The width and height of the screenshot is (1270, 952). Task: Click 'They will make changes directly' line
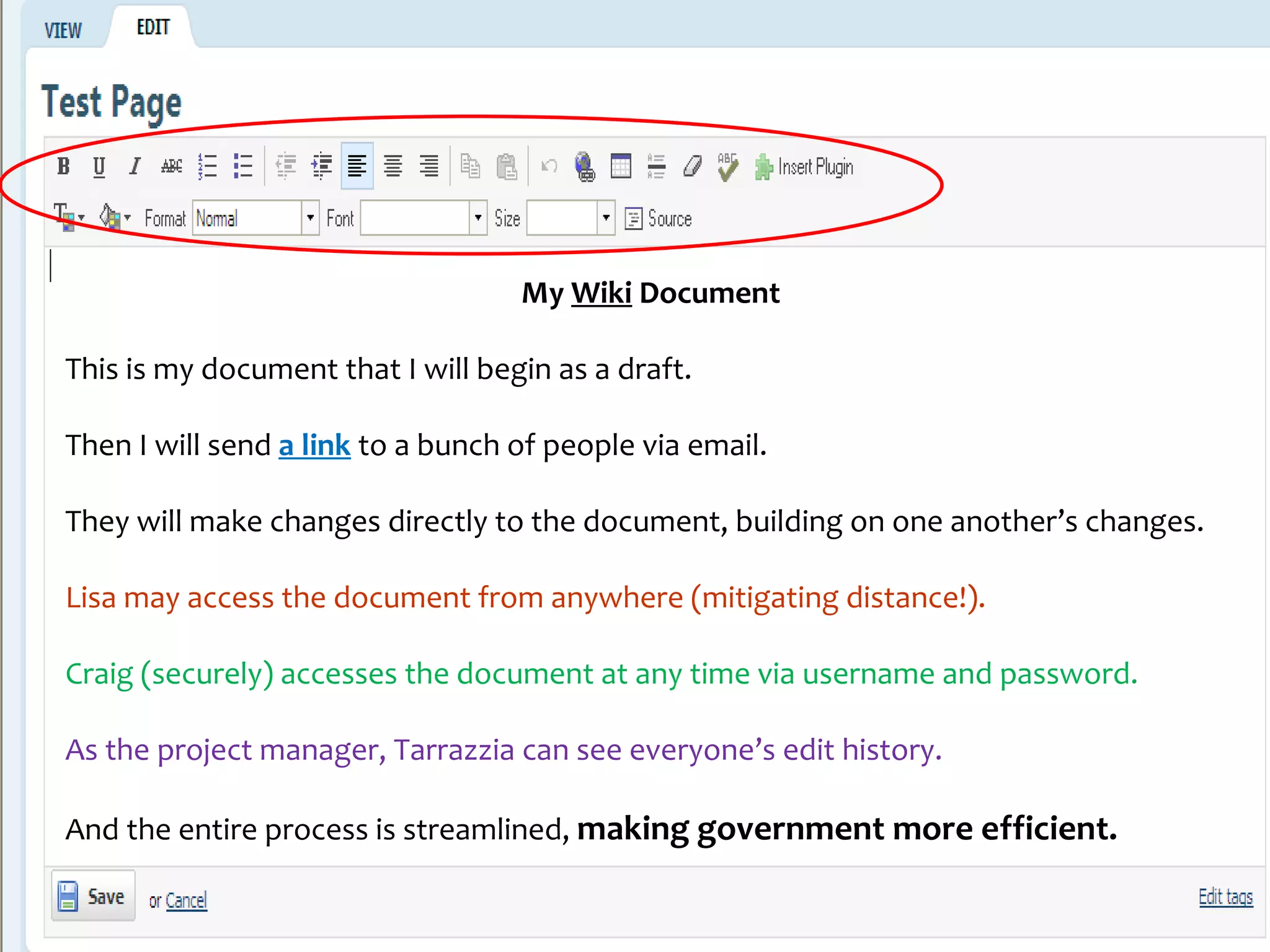634,522
